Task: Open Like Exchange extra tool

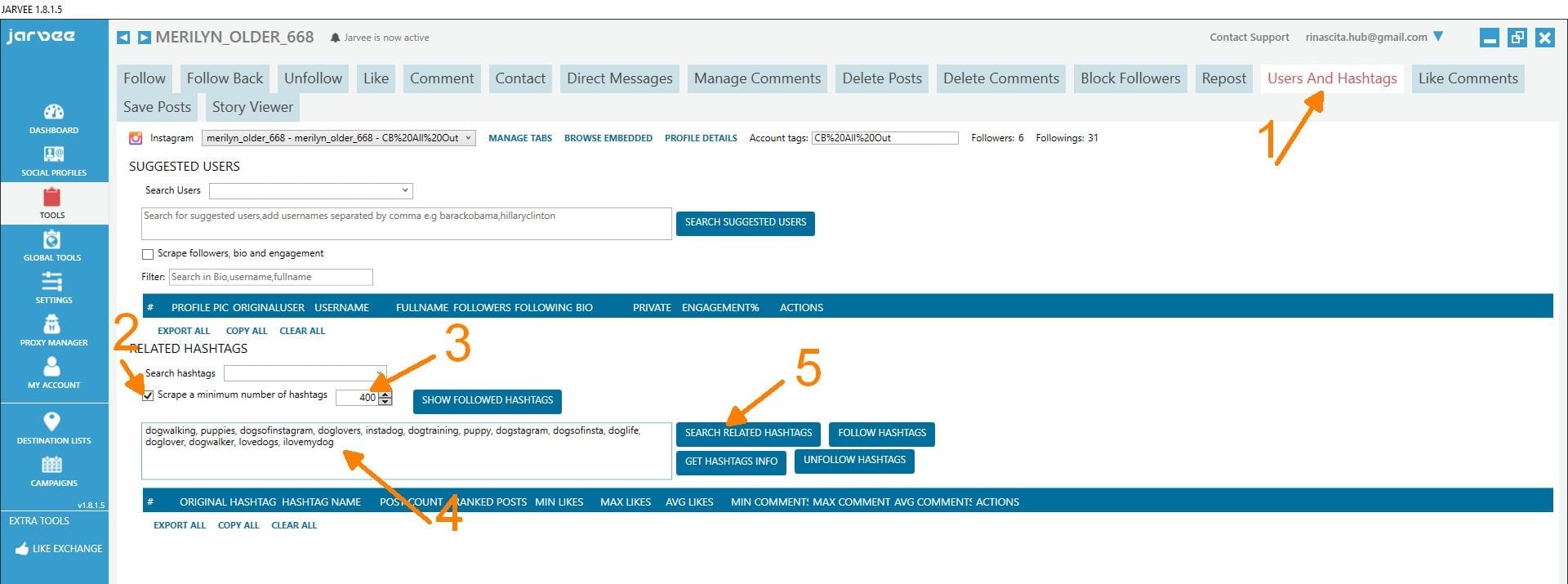Action: point(59,549)
